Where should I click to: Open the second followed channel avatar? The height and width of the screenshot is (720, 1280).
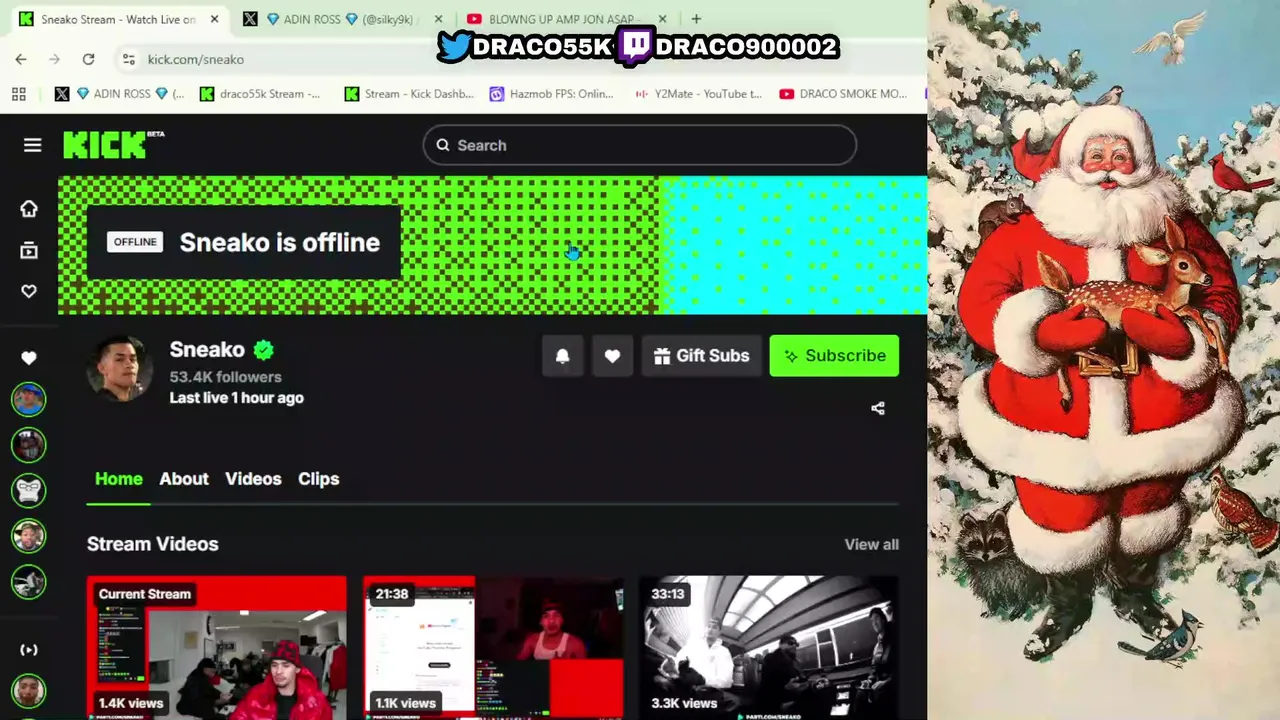pyautogui.click(x=29, y=444)
